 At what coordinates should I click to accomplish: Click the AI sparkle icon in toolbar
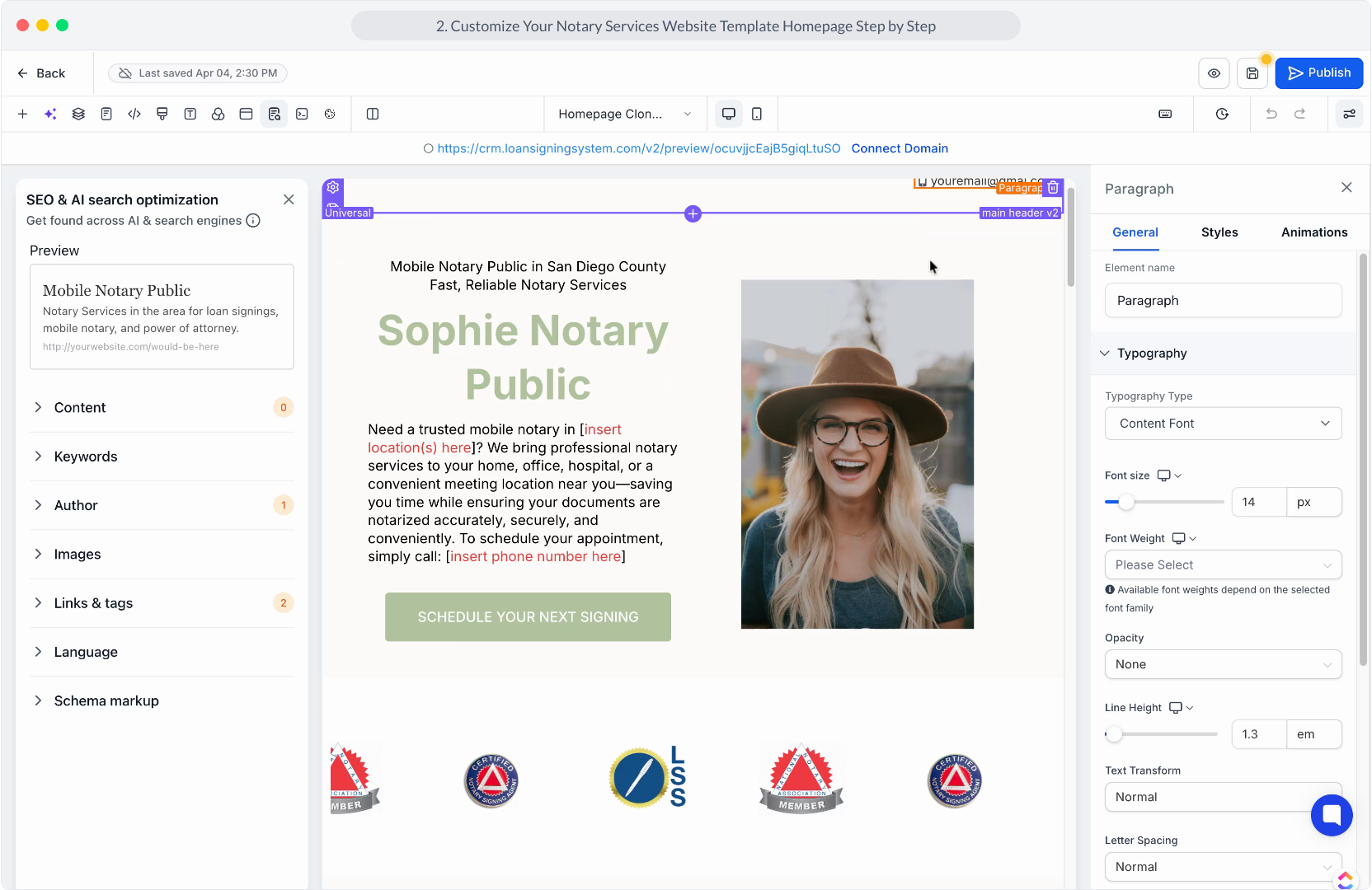[x=50, y=114]
